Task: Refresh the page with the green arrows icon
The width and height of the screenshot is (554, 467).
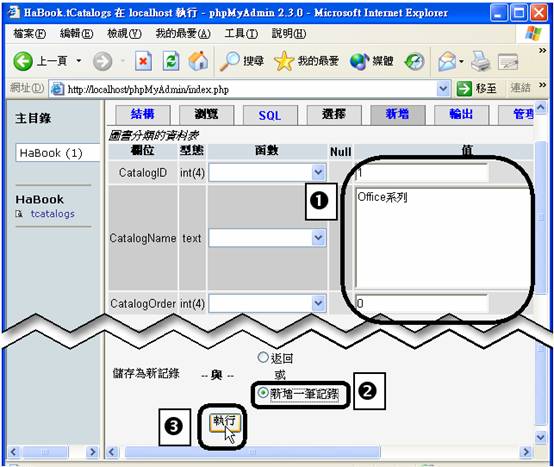Action: coord(171,61)
